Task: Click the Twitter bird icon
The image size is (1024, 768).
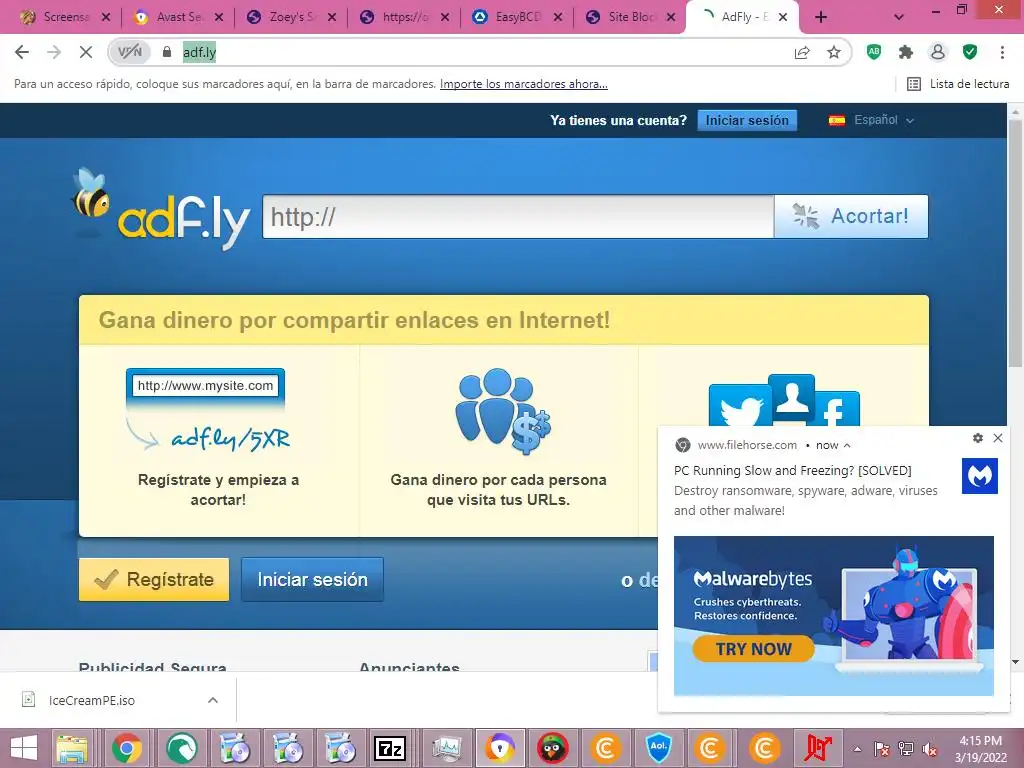Action: tap(741, 408)
